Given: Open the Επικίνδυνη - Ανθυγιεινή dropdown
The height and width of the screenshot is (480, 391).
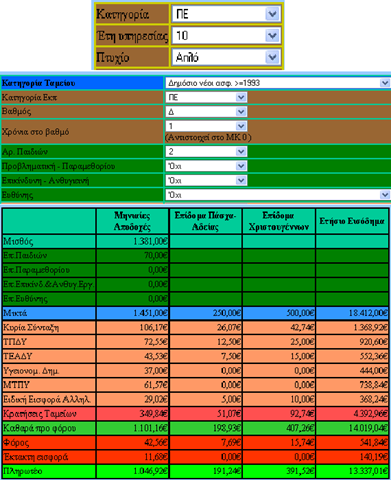Looking at the screenshot, I should click(x=206, y=180).
